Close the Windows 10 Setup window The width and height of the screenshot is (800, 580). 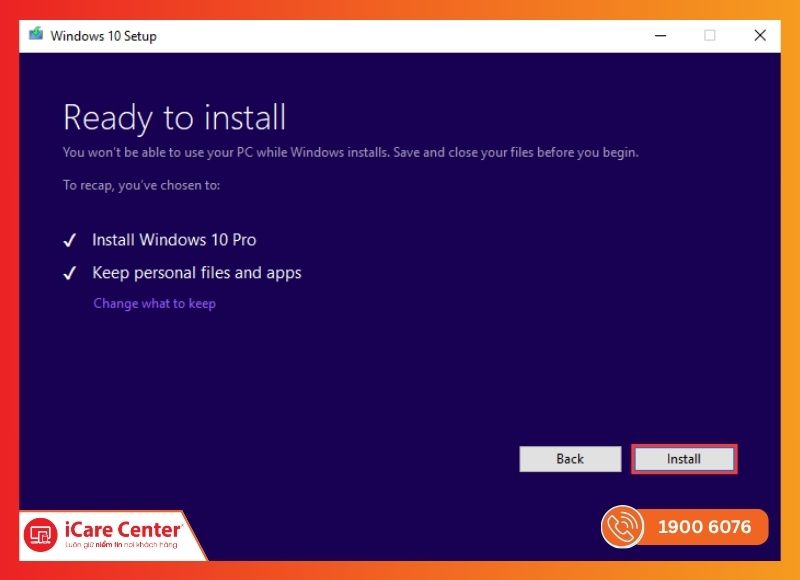click(760, 35)
